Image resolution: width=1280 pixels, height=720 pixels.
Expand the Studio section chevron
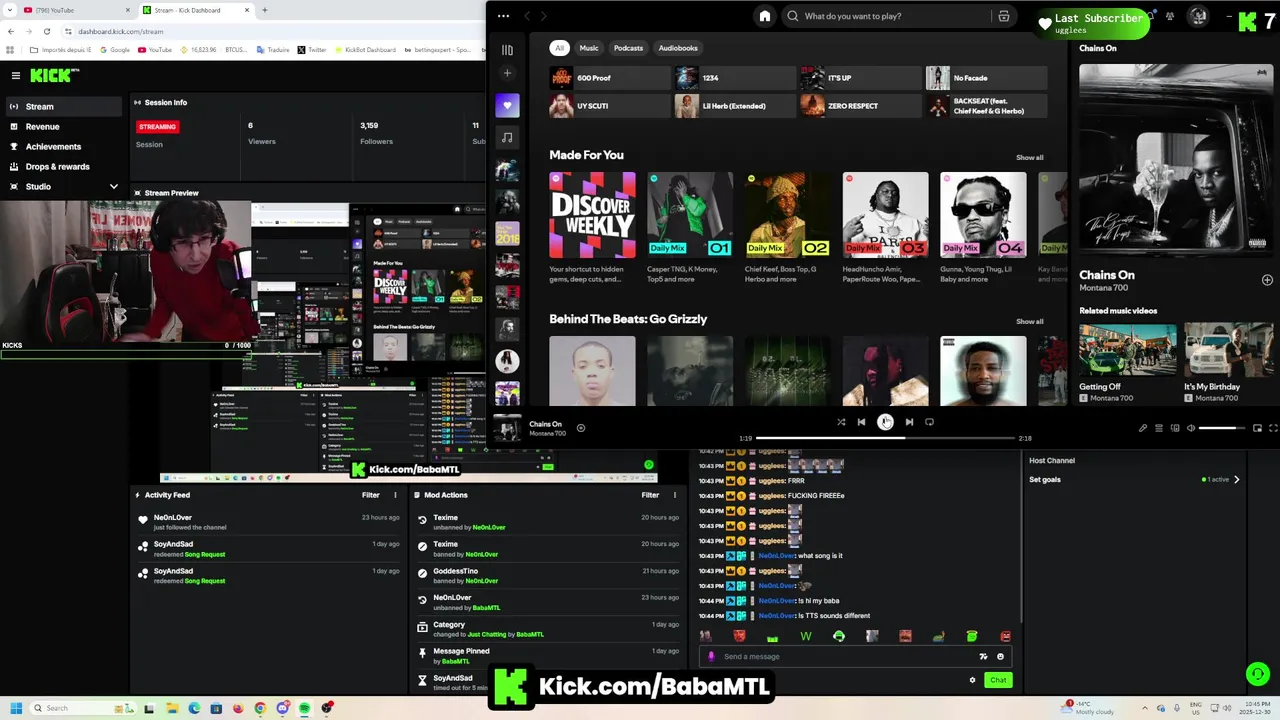click(x=113, y=186)
